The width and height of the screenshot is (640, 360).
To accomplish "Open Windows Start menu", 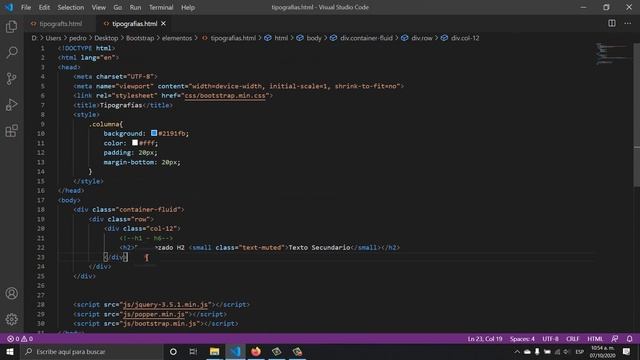I will pos(10,351).
